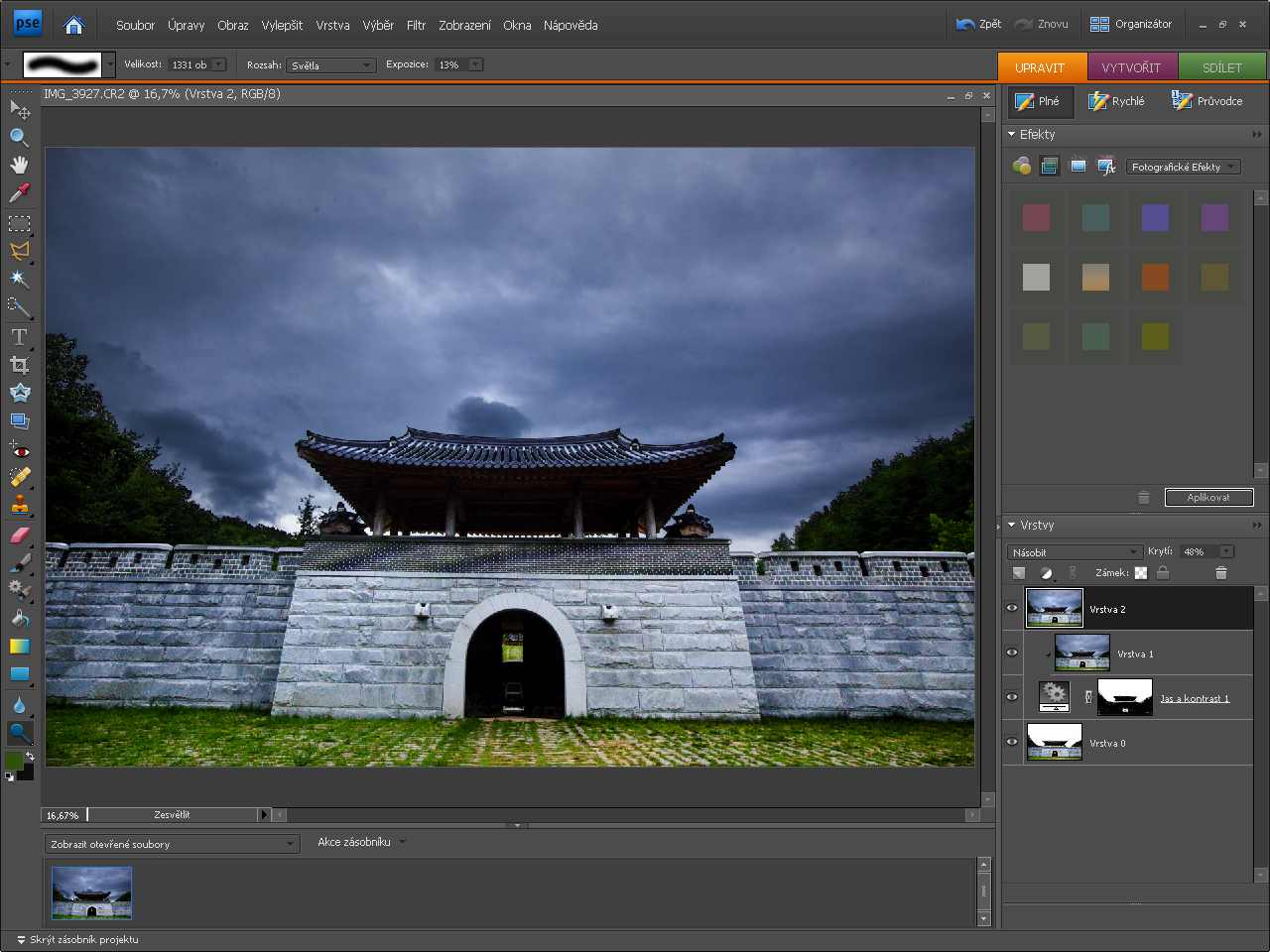This screenshot has width=1270, height=952.
Task: Switch to the VYTVOŘIT tab
Action: click(1131, 67)
